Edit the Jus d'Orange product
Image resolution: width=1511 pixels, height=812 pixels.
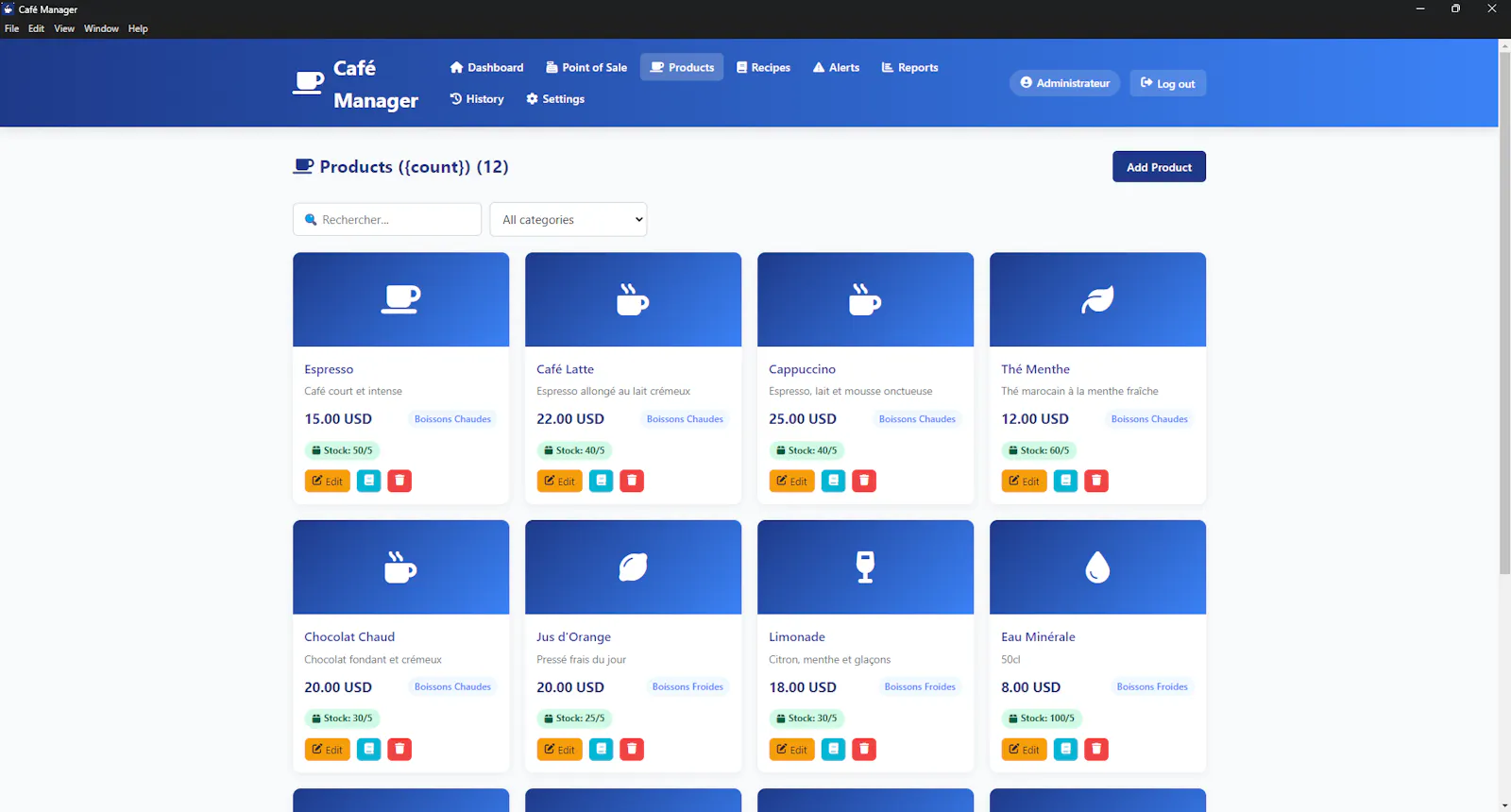pos(559,749)
